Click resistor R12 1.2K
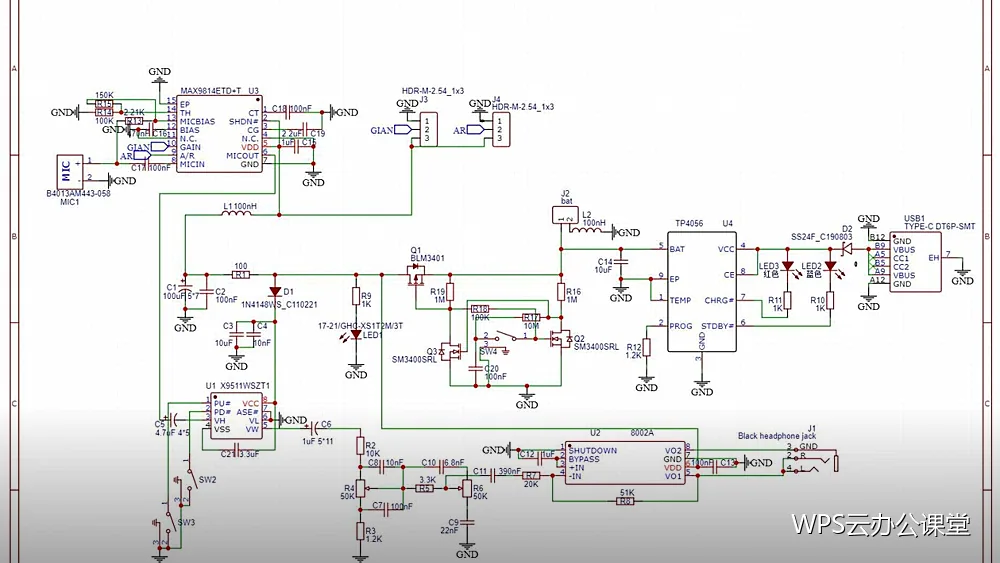This screenshot has width=1000, height=563. tap(647, 347)
